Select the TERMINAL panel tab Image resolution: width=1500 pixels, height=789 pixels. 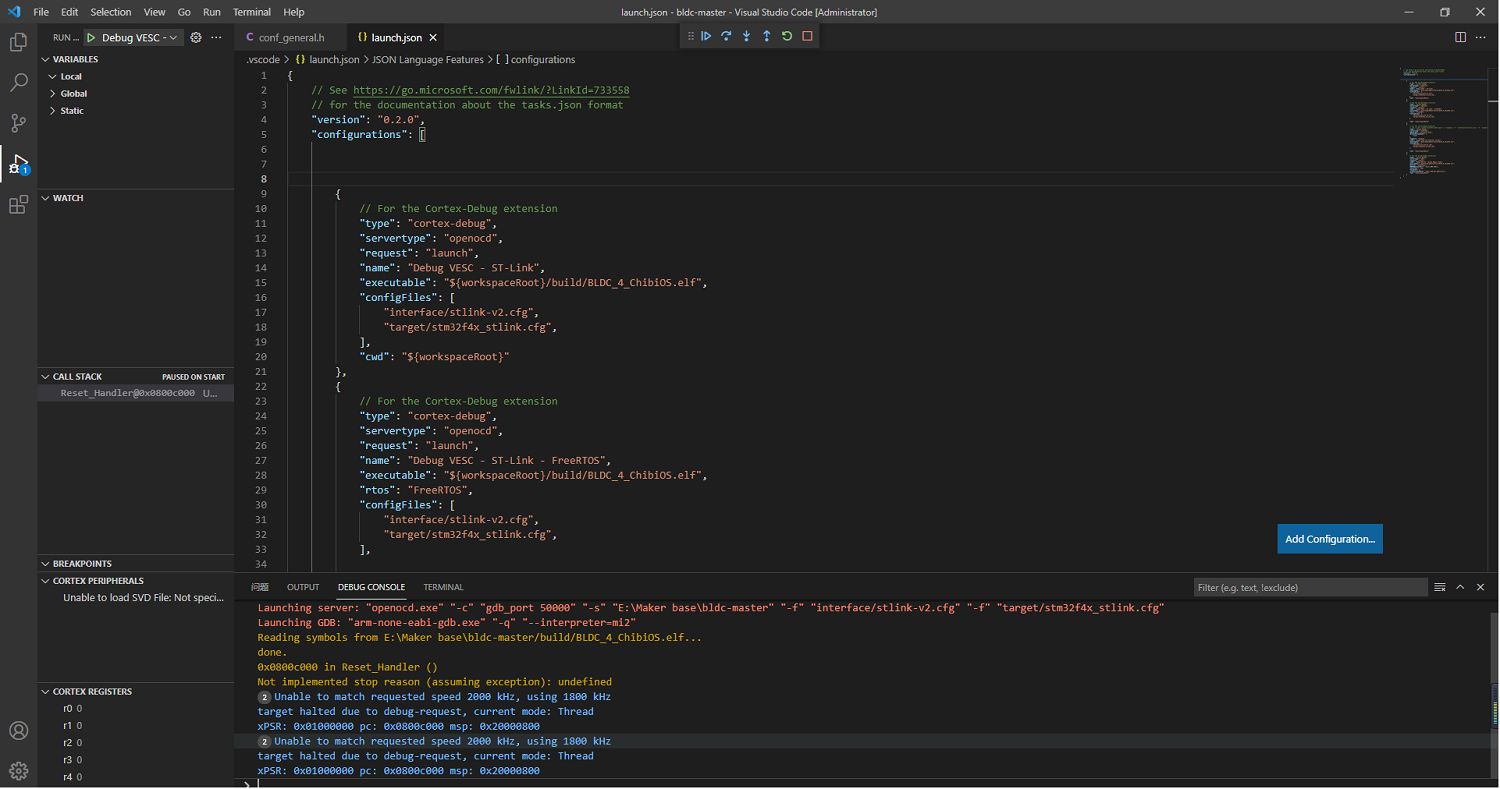(443, 587)
